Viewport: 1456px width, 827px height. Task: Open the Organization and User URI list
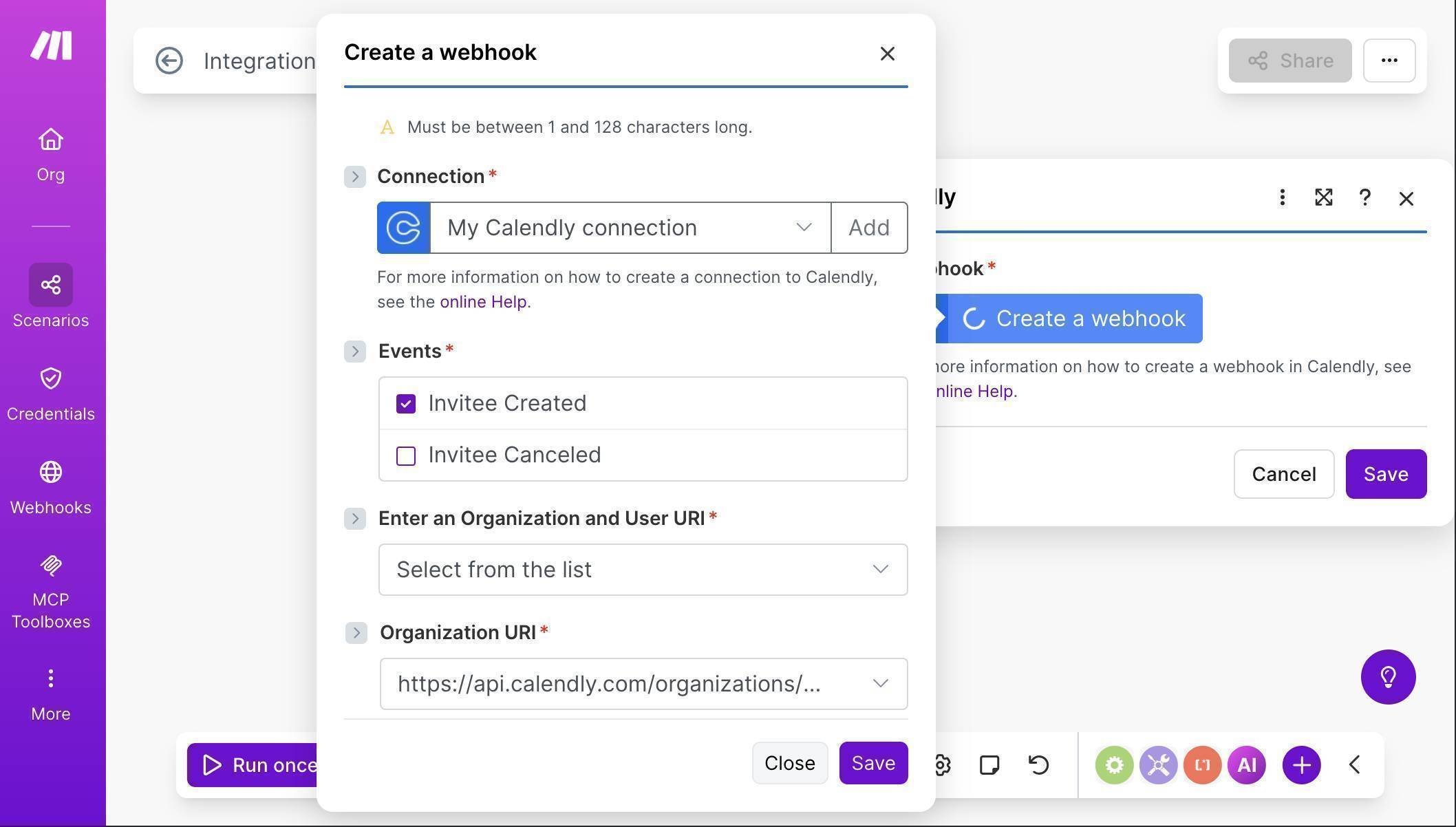[x=643, y=569]
